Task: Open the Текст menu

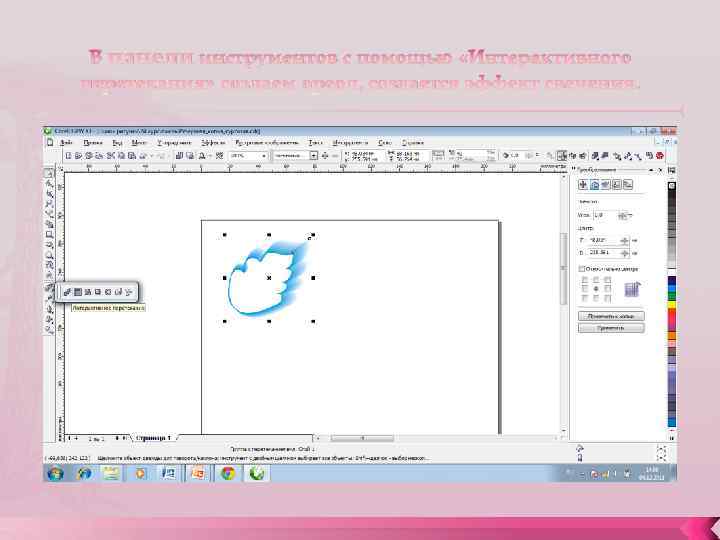Action: click(x=315, y=143)
